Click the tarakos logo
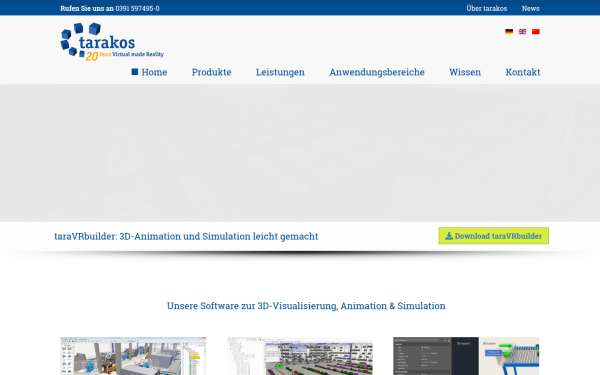The width and height of the screenshot is (600, 375). pos(112,42)
